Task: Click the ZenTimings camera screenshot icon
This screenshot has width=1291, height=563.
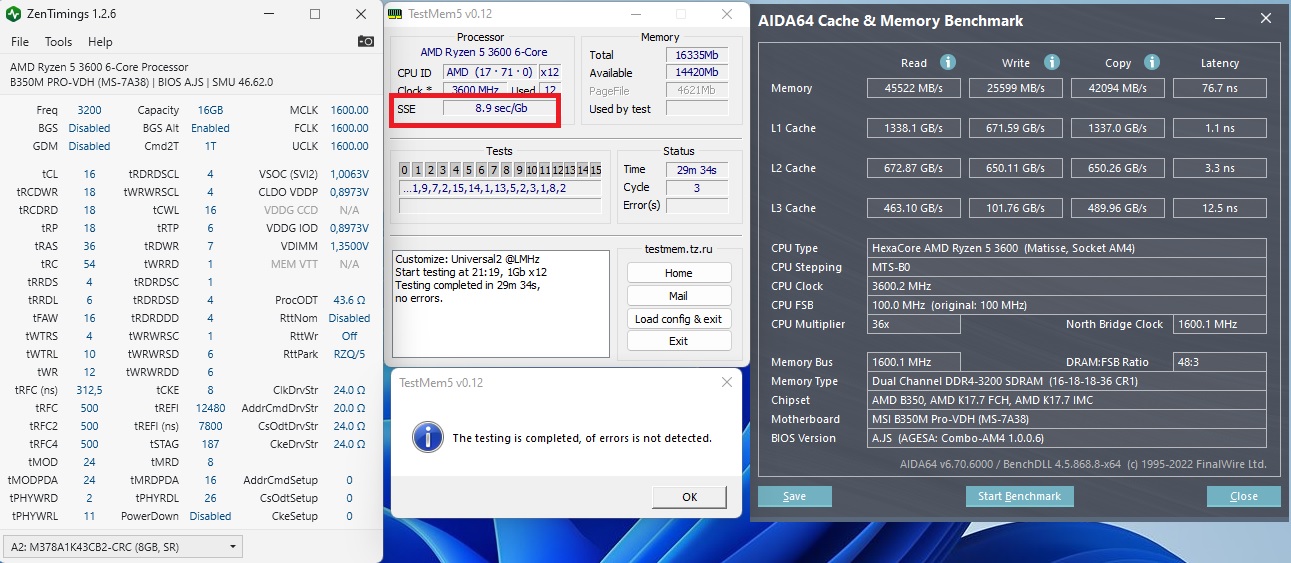Action: coord(366,41)
